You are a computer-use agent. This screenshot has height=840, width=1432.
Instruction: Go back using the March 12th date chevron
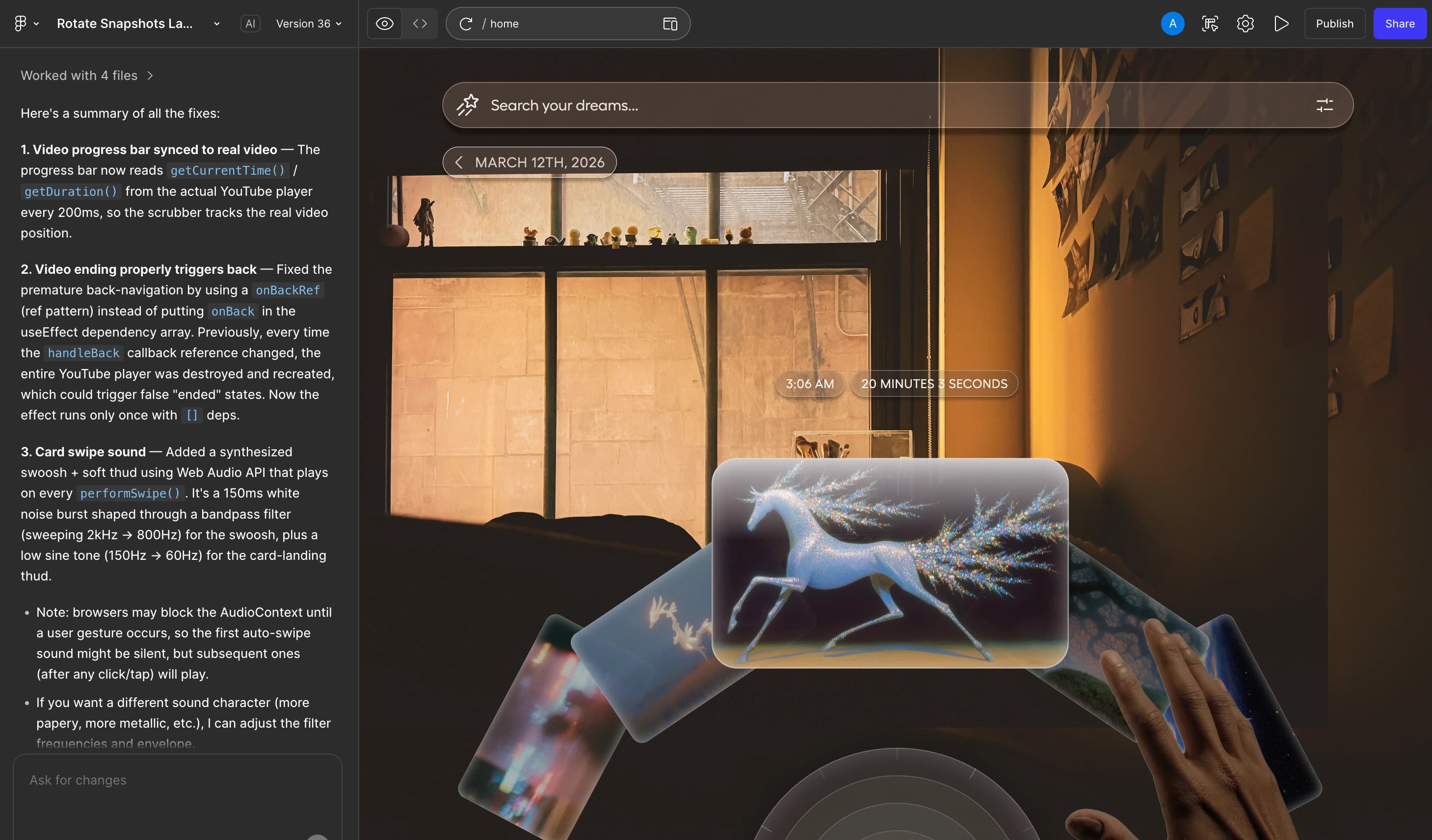459,162
